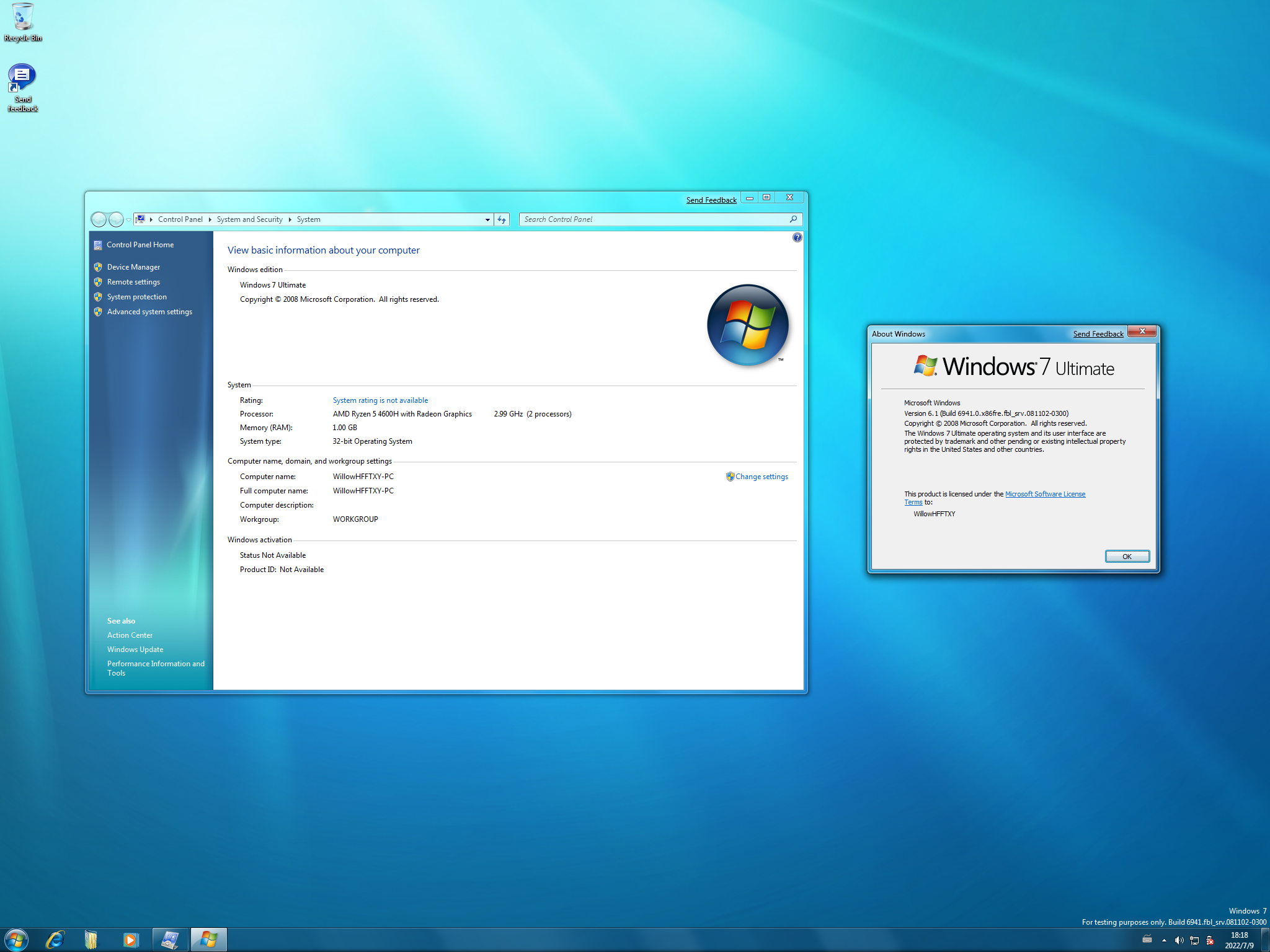Expand the arrow after System and Security
Viewport: 1270px width, 952px height.
coord(290,219)
